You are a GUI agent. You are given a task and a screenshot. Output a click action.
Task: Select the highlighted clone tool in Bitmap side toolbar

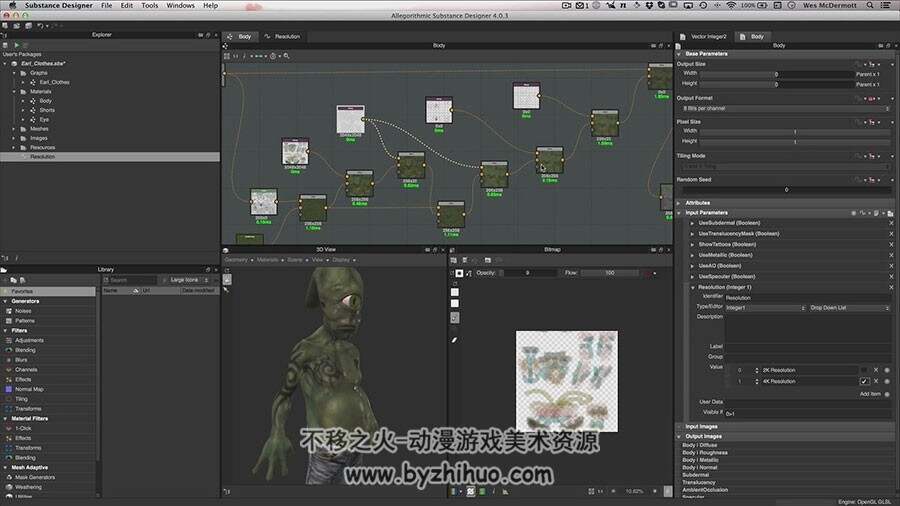pos(455,317)
